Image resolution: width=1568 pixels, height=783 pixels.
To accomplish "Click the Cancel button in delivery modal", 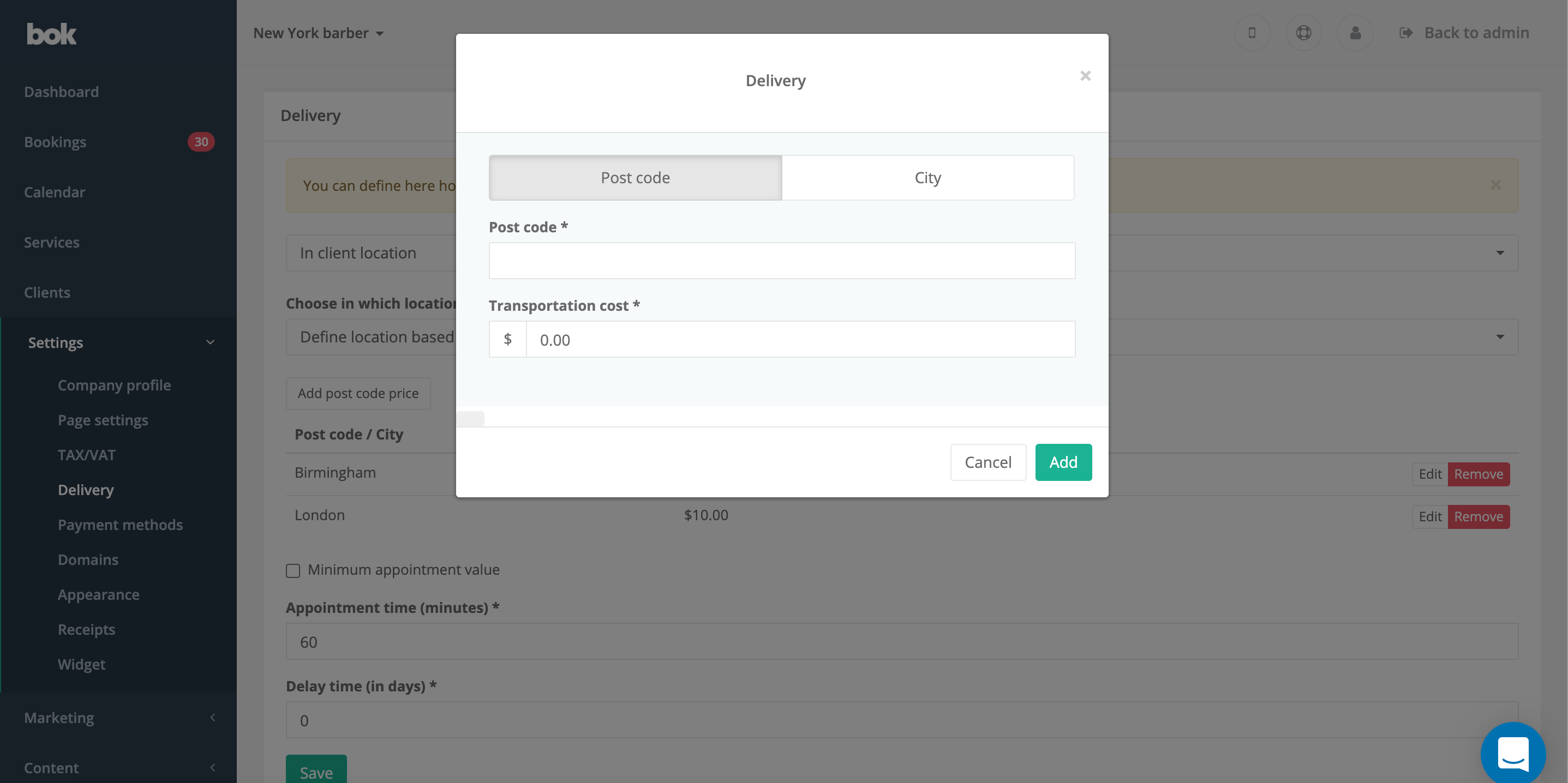I will 987,462.
